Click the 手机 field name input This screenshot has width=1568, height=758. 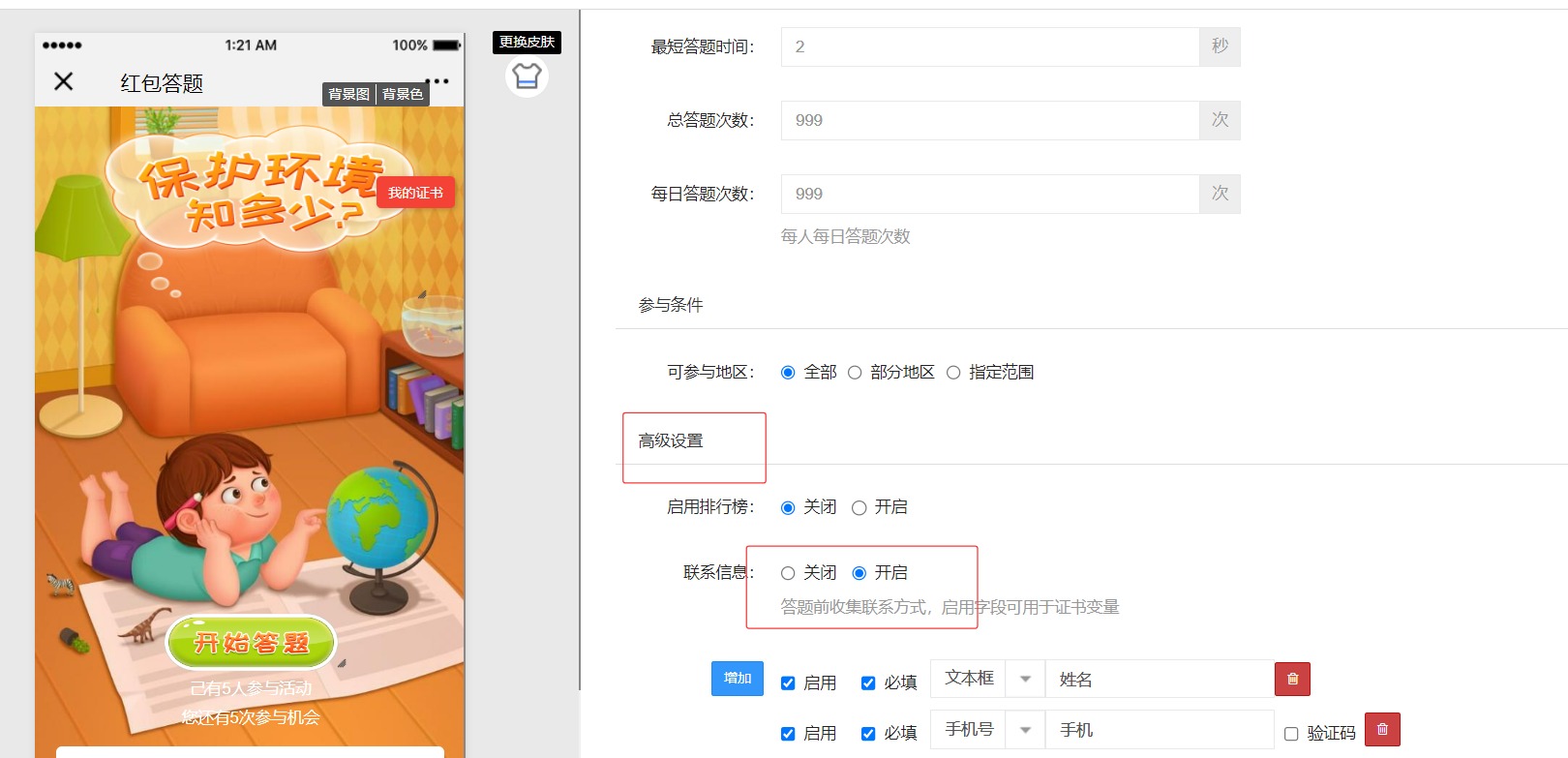click(x=1160, y=729)
